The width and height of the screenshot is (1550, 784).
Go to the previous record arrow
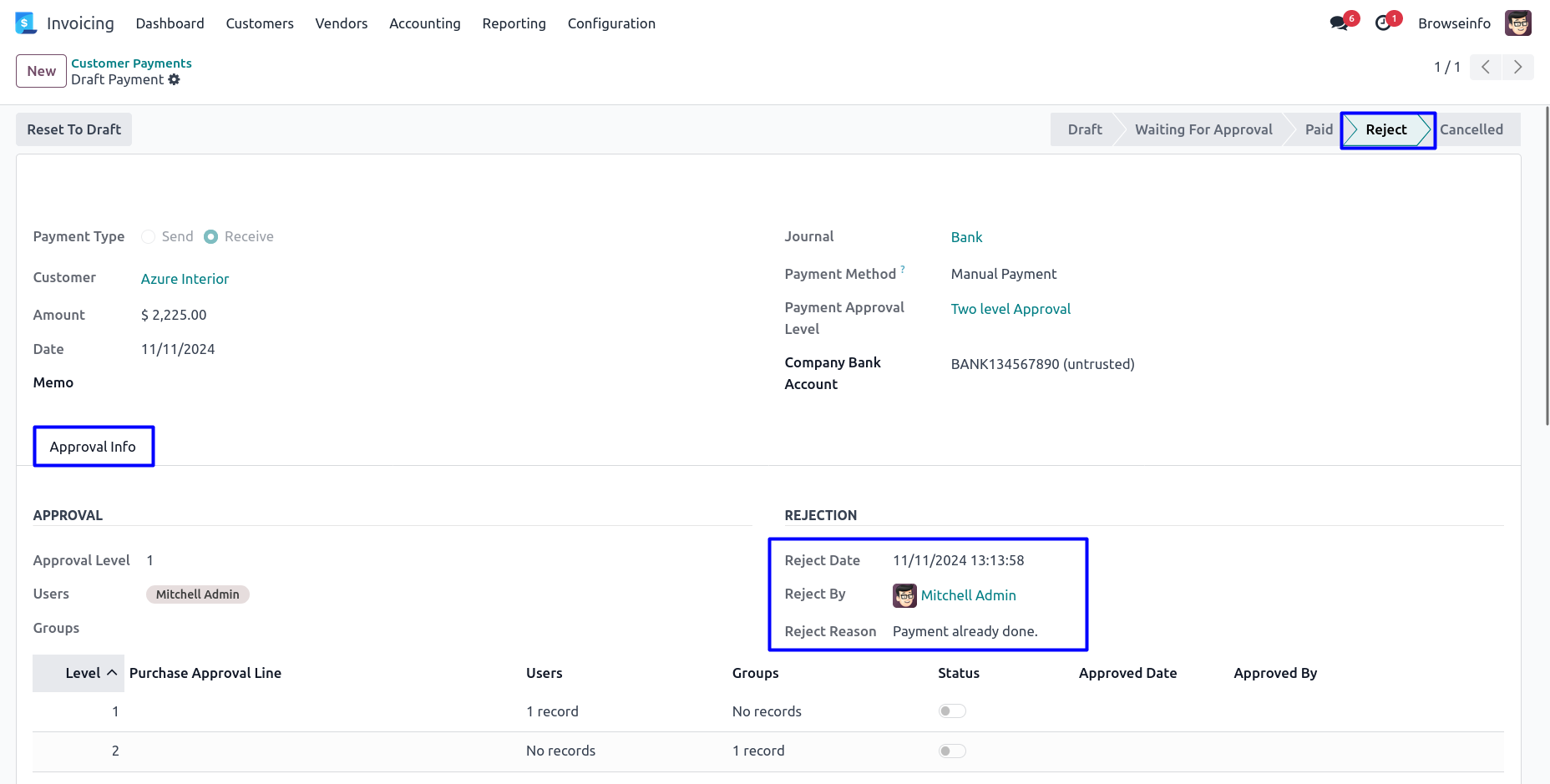click(x=1486, y=67)
